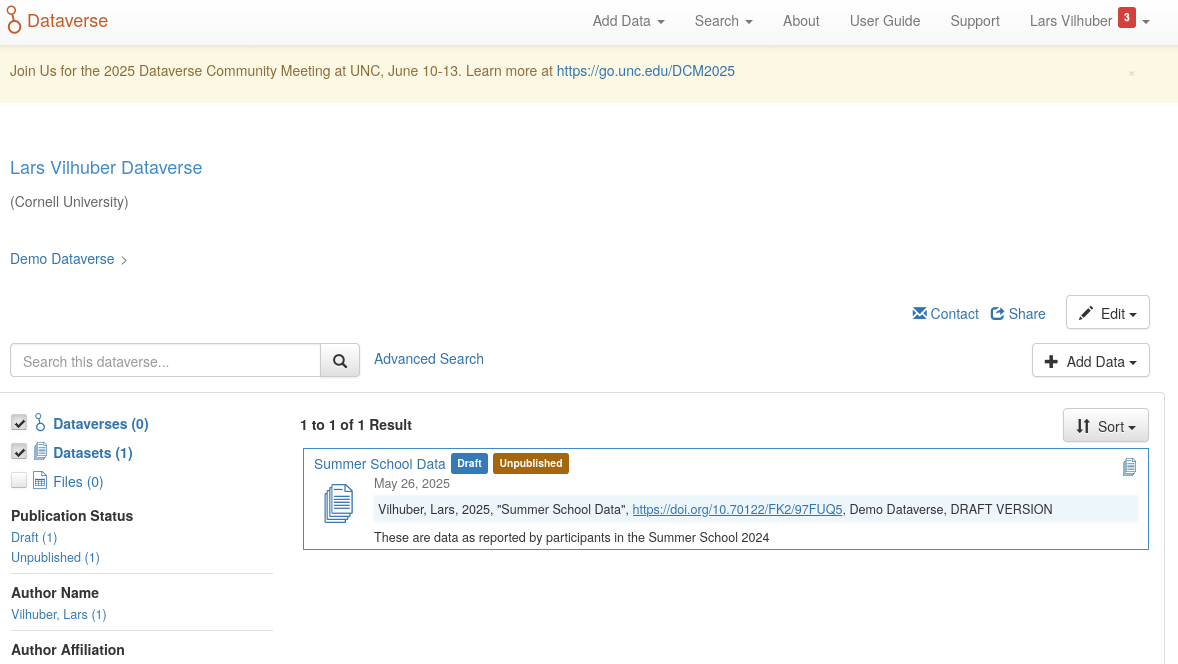Click the Advanced Search link
The width and height of the screenshot is (1178, 664).
pos(428,359)
